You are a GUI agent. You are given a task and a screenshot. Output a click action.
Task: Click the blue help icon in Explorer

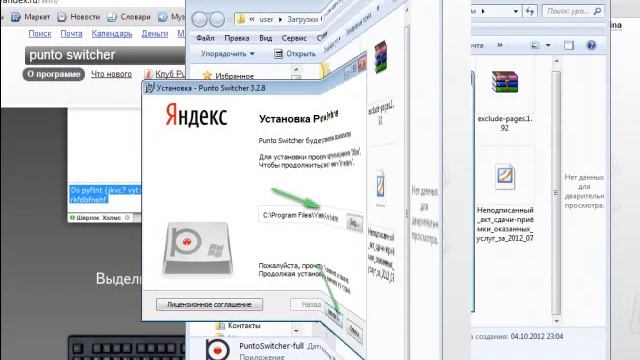[591, 45]
